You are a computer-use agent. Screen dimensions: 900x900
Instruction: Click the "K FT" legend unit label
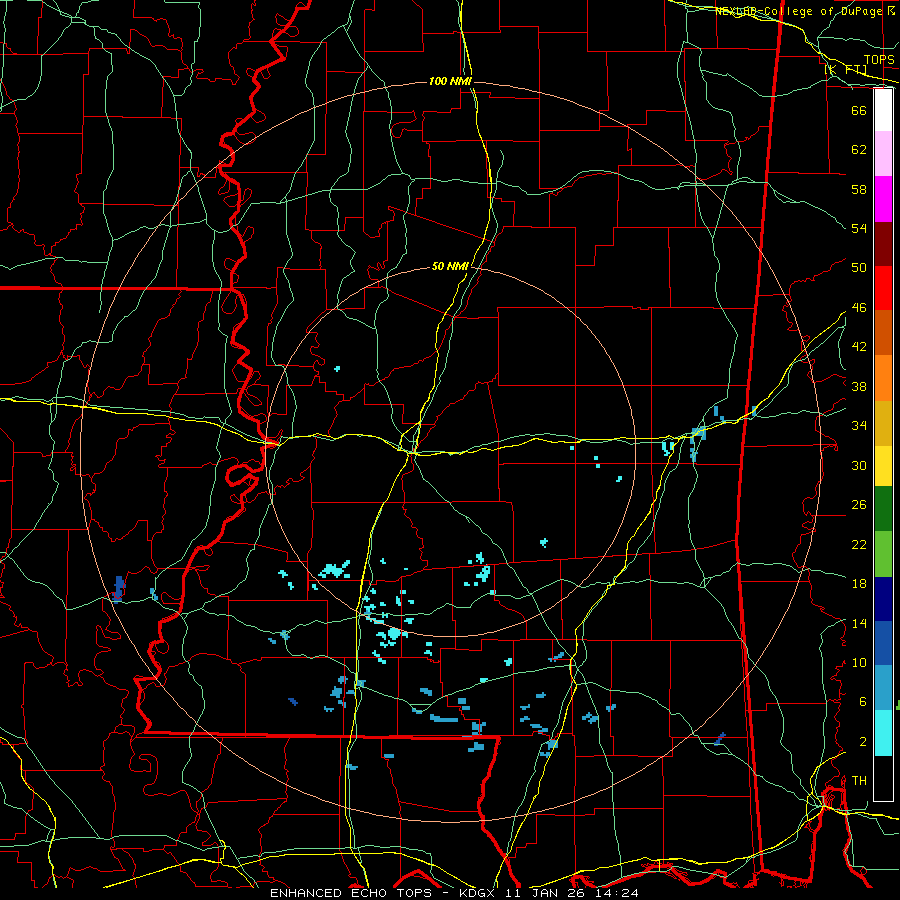point(845,69)
